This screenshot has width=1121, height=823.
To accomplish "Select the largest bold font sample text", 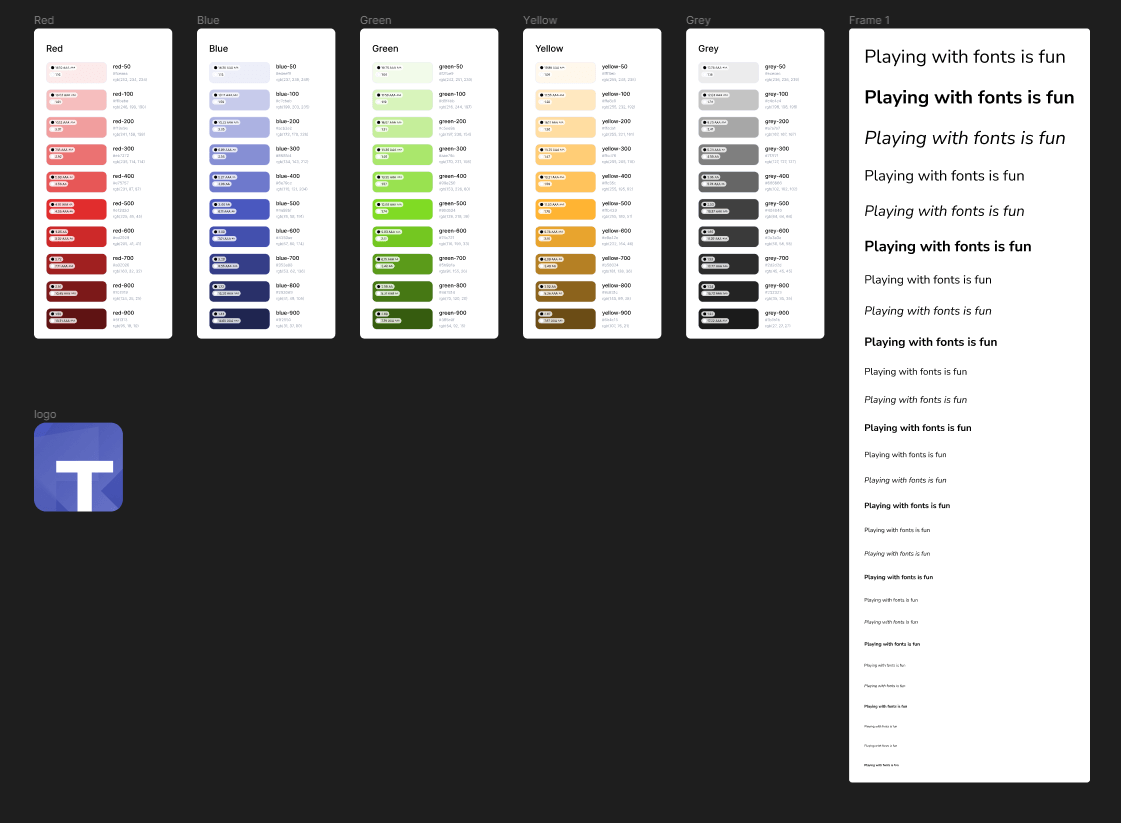I will [x=968, y=97].
